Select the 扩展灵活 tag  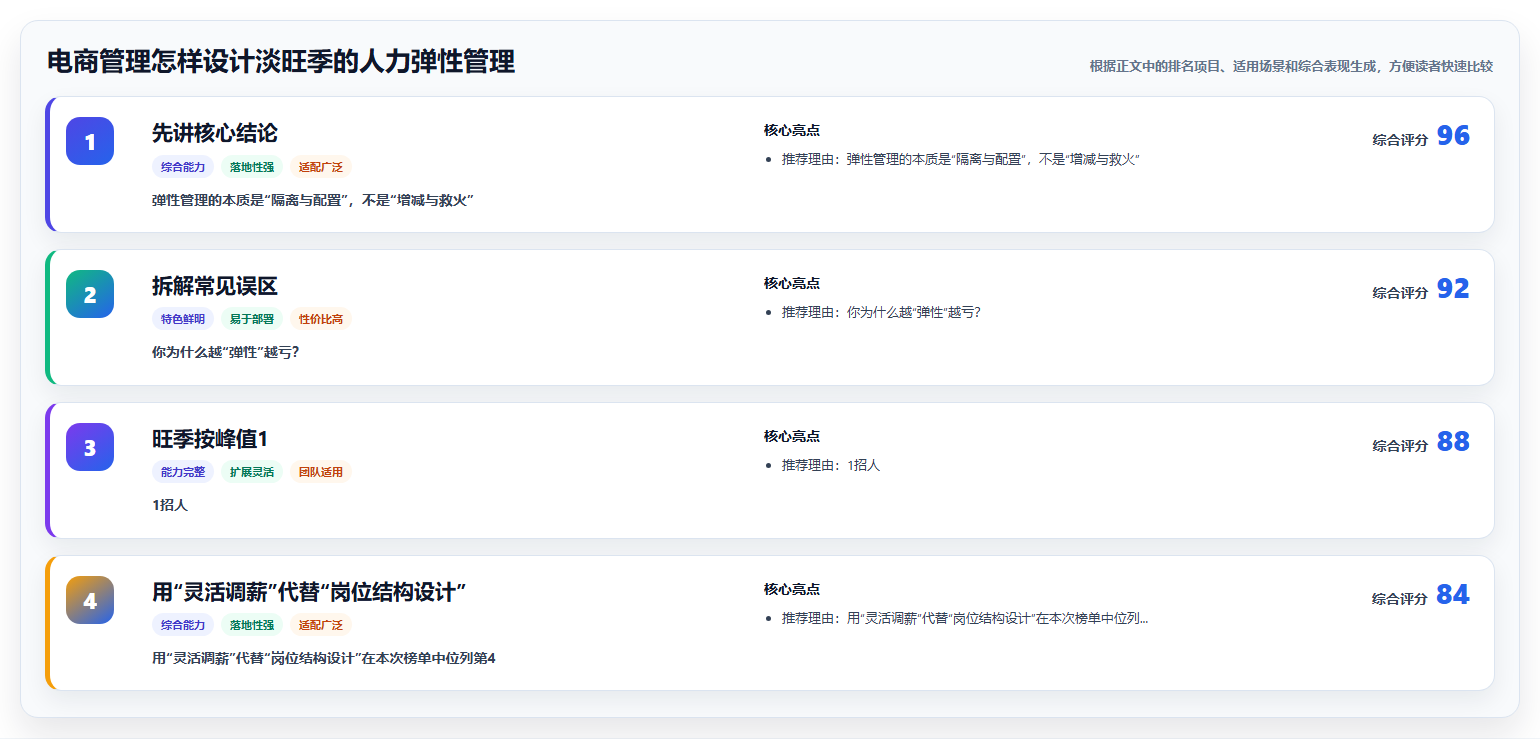pyautogui.click(x=252, y=472)
